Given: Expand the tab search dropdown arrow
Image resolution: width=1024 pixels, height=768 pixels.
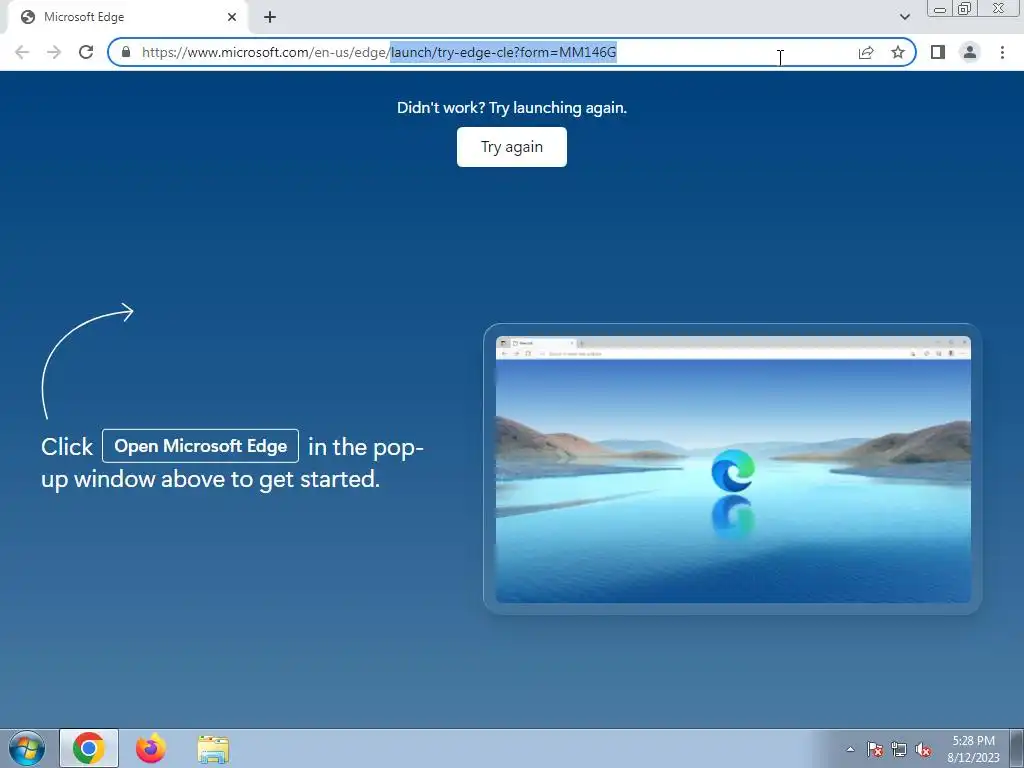Looking at the screenshot, I should click(x=904, y=17).
